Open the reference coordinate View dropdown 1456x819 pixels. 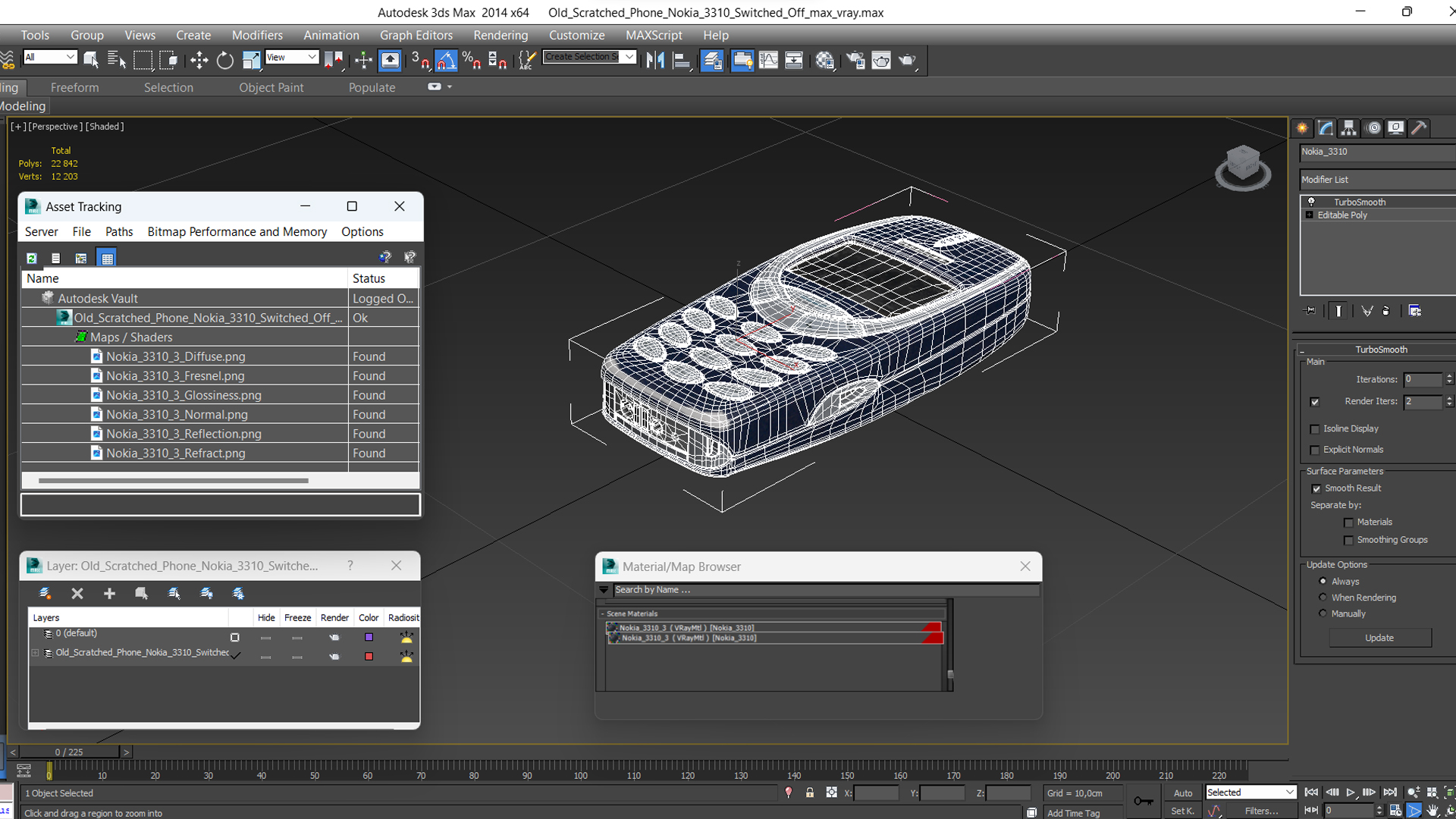point(291,57)
